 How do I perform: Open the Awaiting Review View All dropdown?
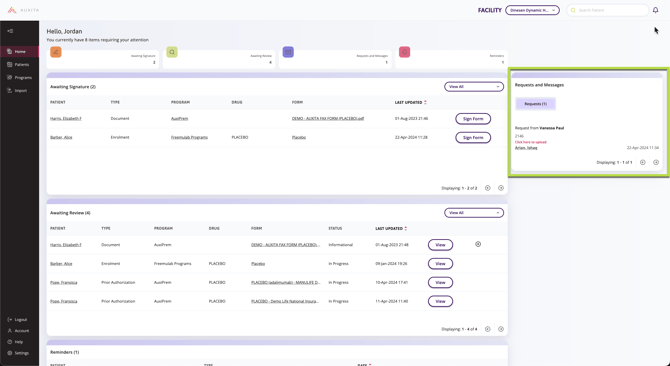(x=474, y=213)
